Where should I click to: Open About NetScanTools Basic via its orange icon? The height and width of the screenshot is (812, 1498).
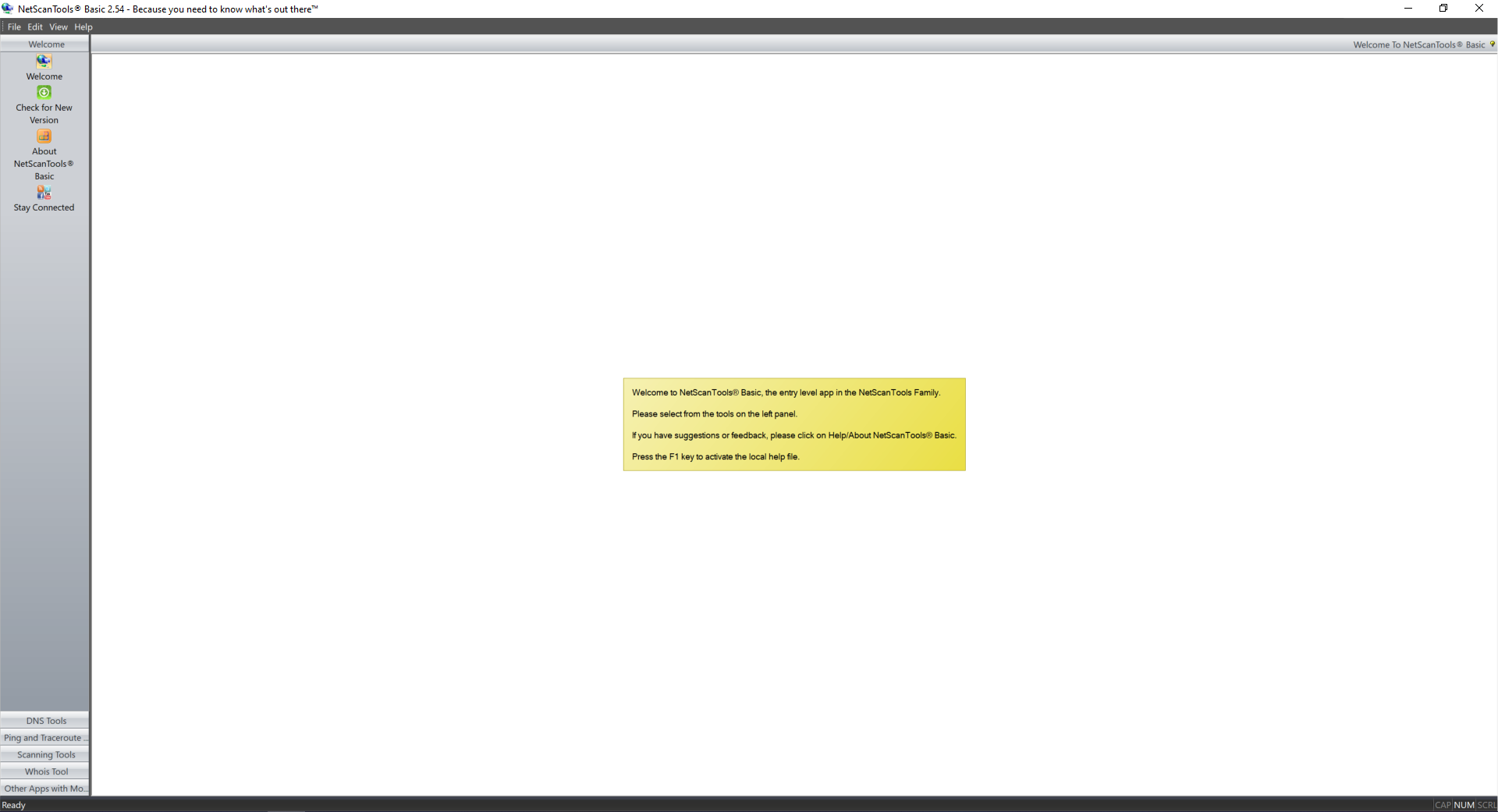[x=44, y=137]
